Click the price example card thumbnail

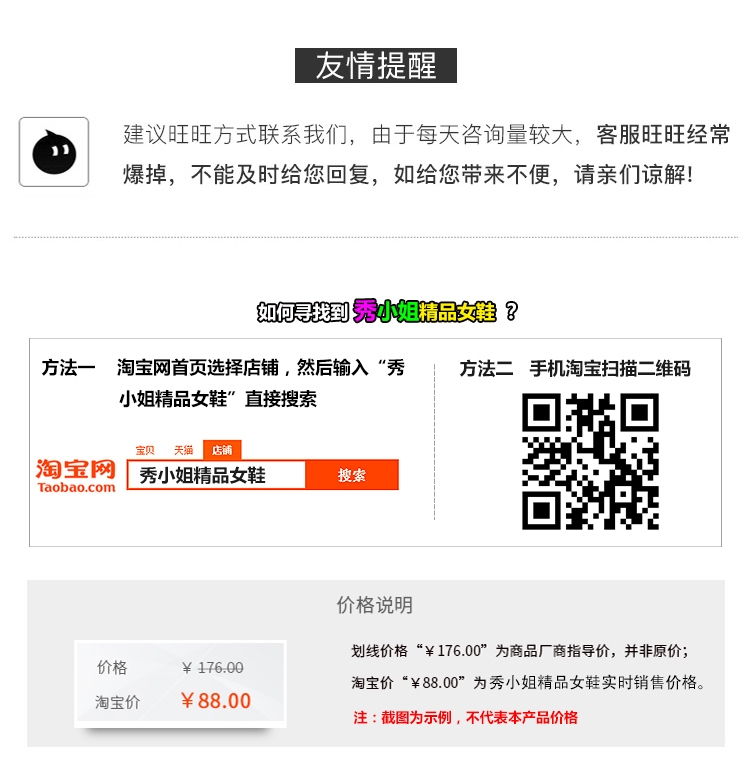(x=181, y=684)
